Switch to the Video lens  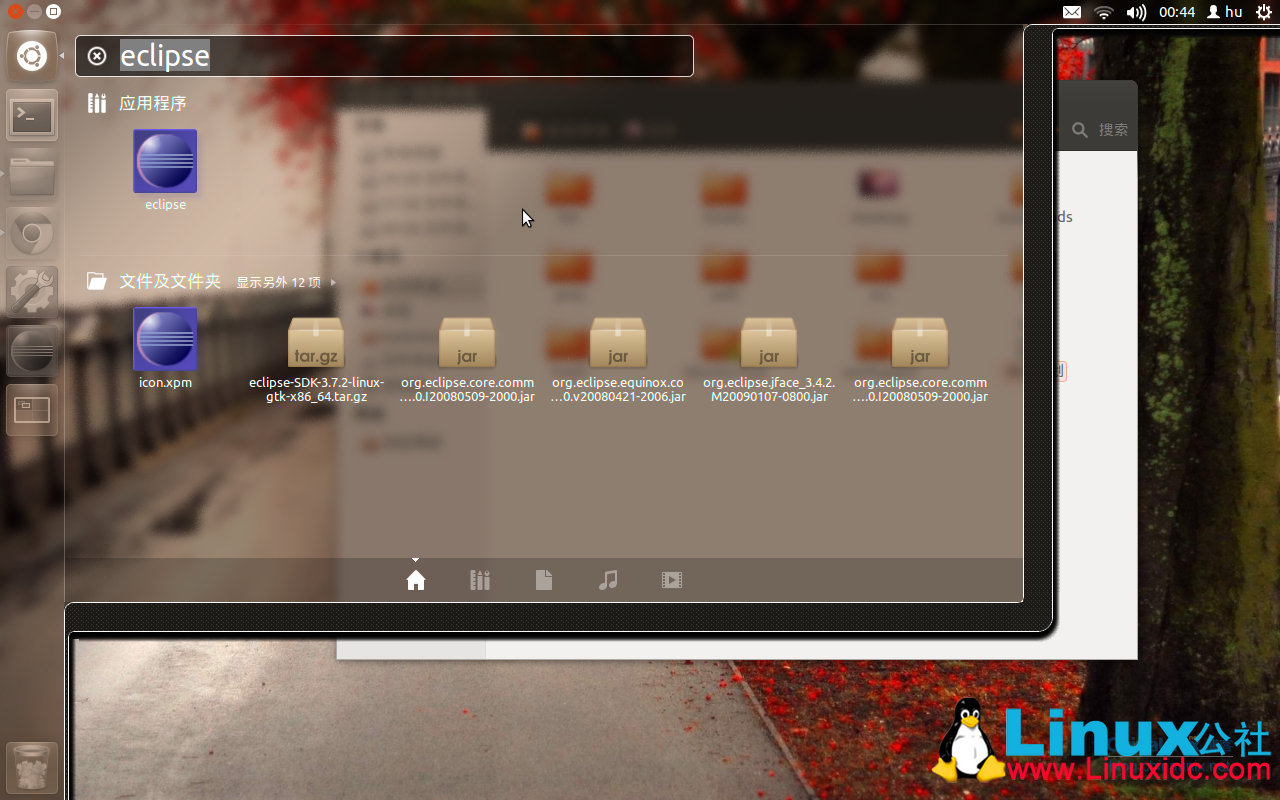(672, 580)
